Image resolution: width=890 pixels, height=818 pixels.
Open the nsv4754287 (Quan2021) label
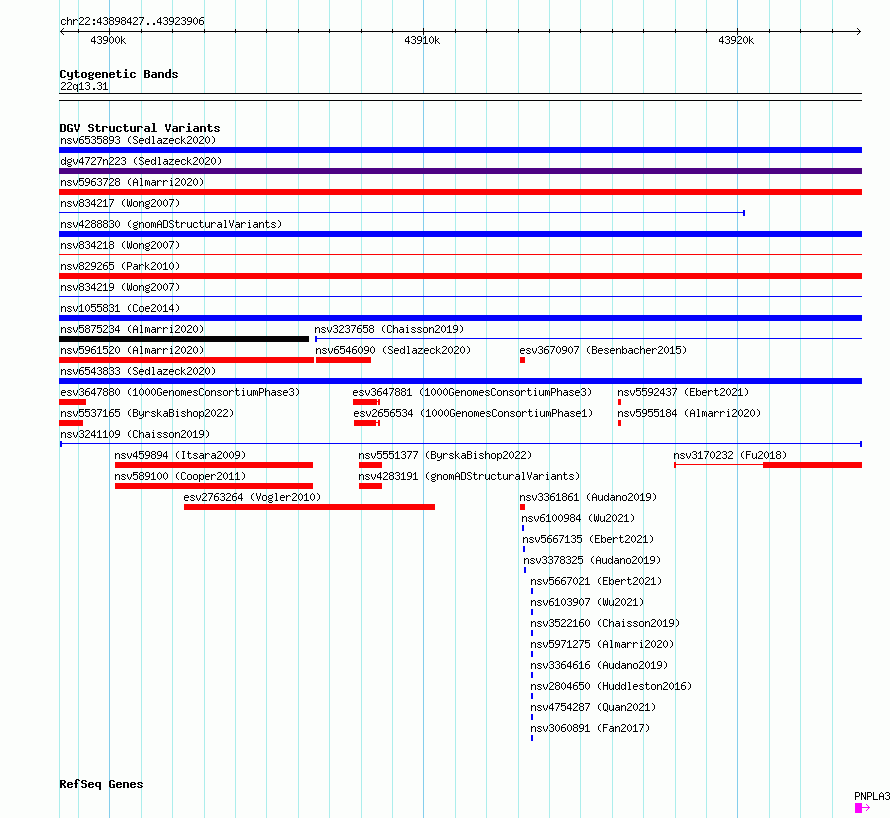point(593,707)
